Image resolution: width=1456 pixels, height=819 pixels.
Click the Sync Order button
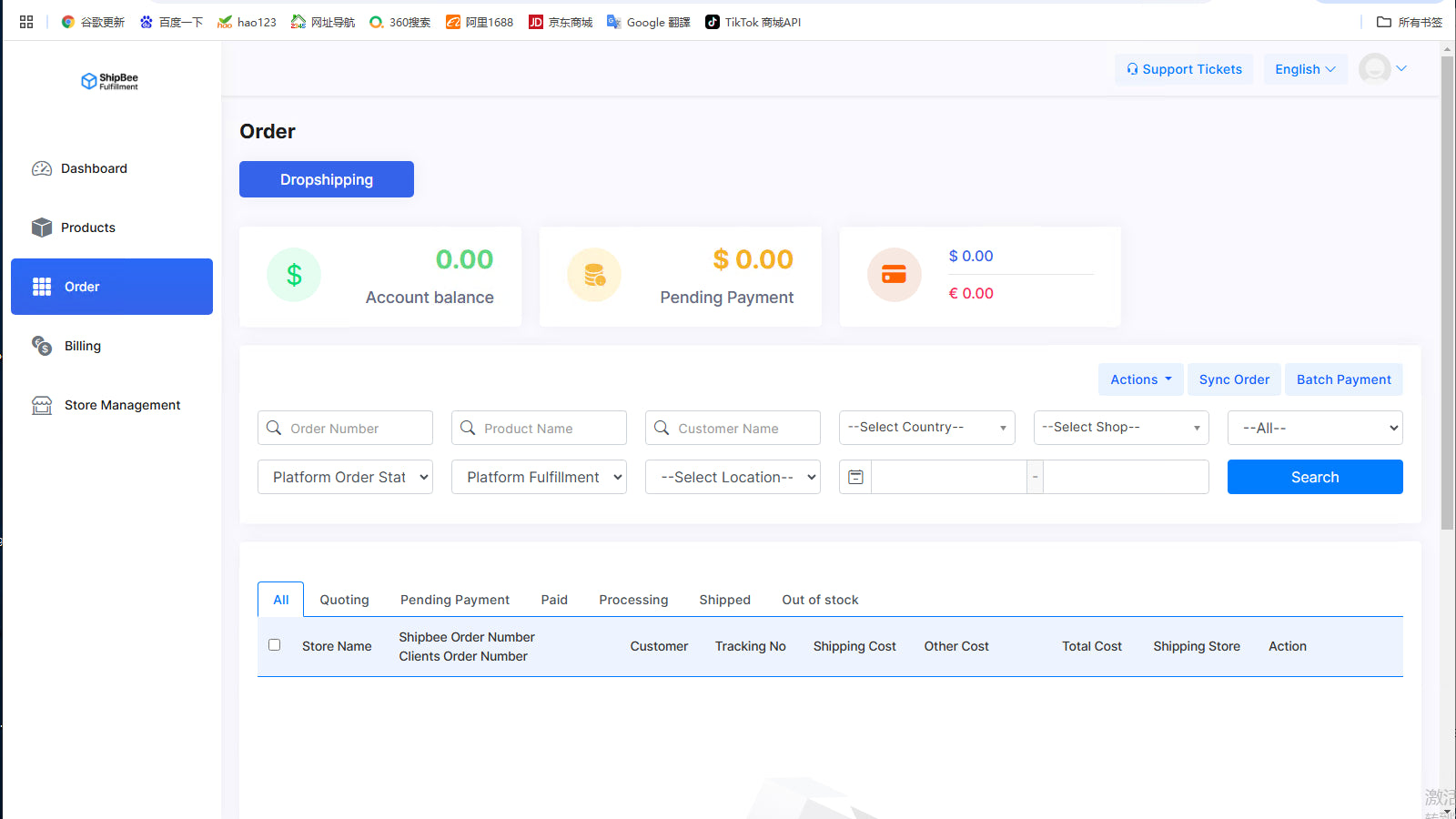[1234, 379]
